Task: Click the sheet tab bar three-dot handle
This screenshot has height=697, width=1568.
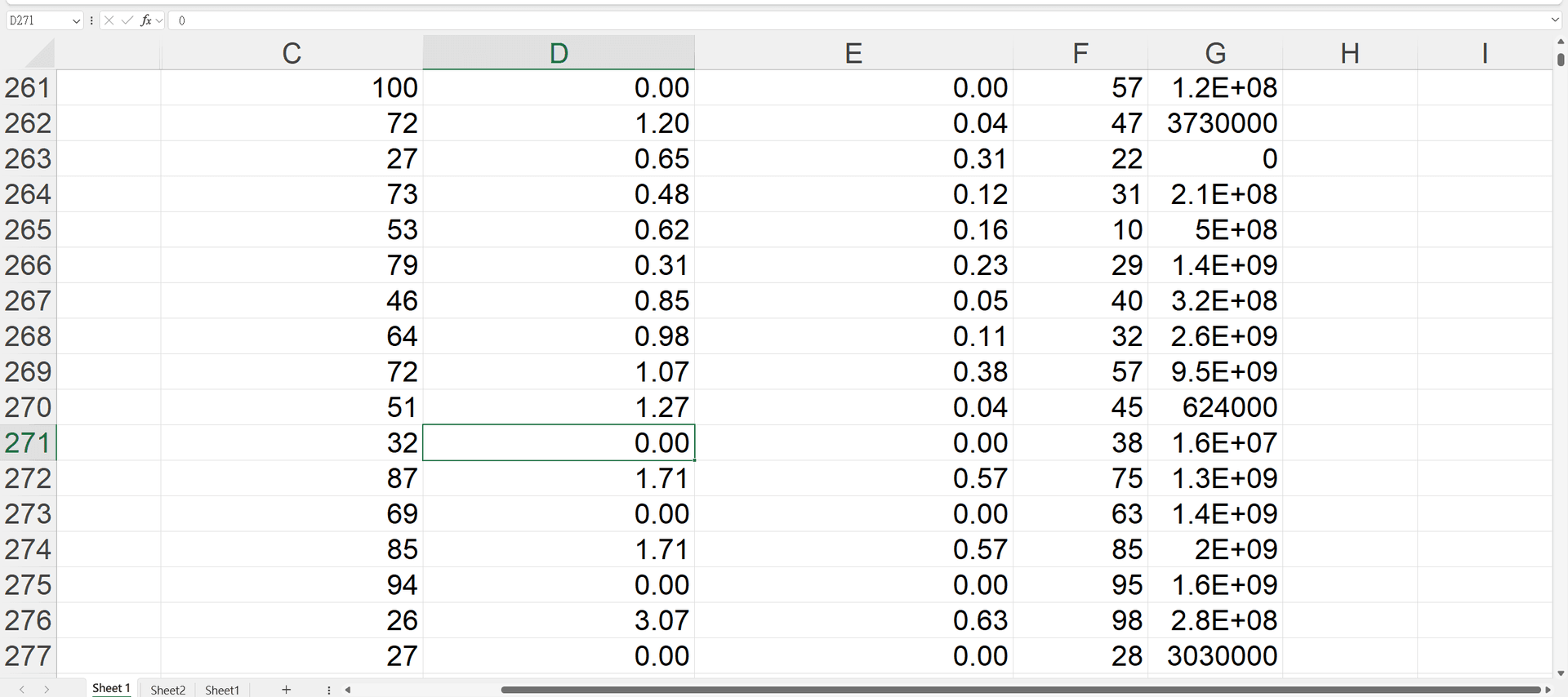Action: click(329, 690)
